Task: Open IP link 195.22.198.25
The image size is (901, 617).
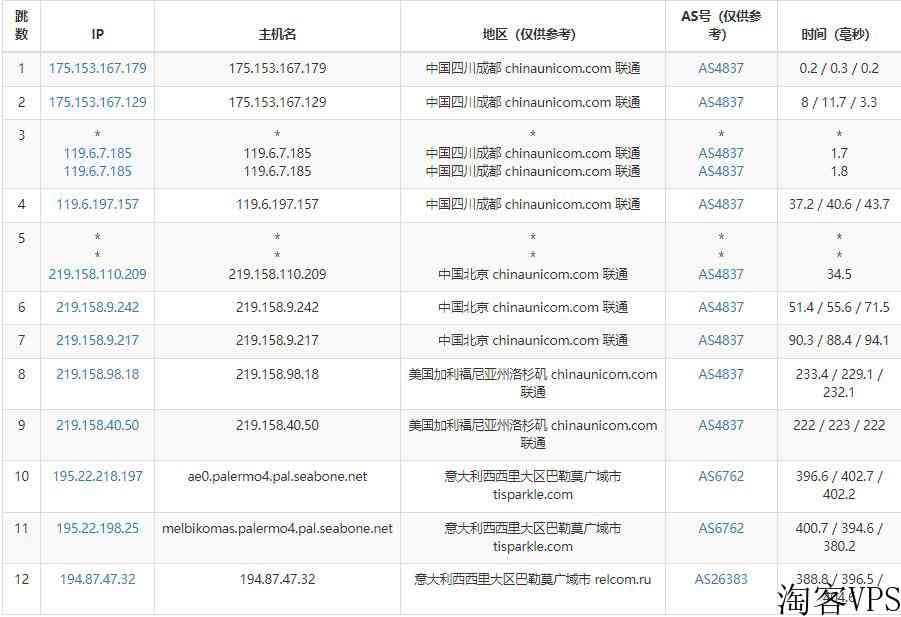Action: pyautogui.click(x=97, y=528)
